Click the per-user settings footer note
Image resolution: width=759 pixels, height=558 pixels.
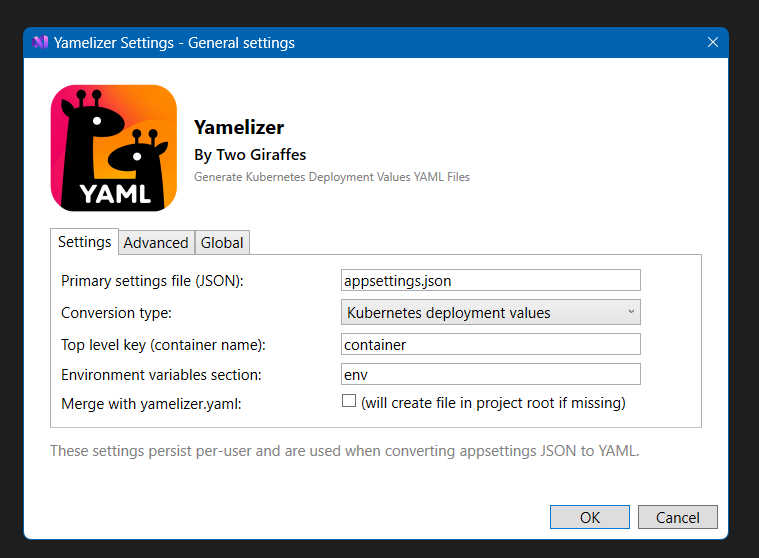[x=344, y=451]
